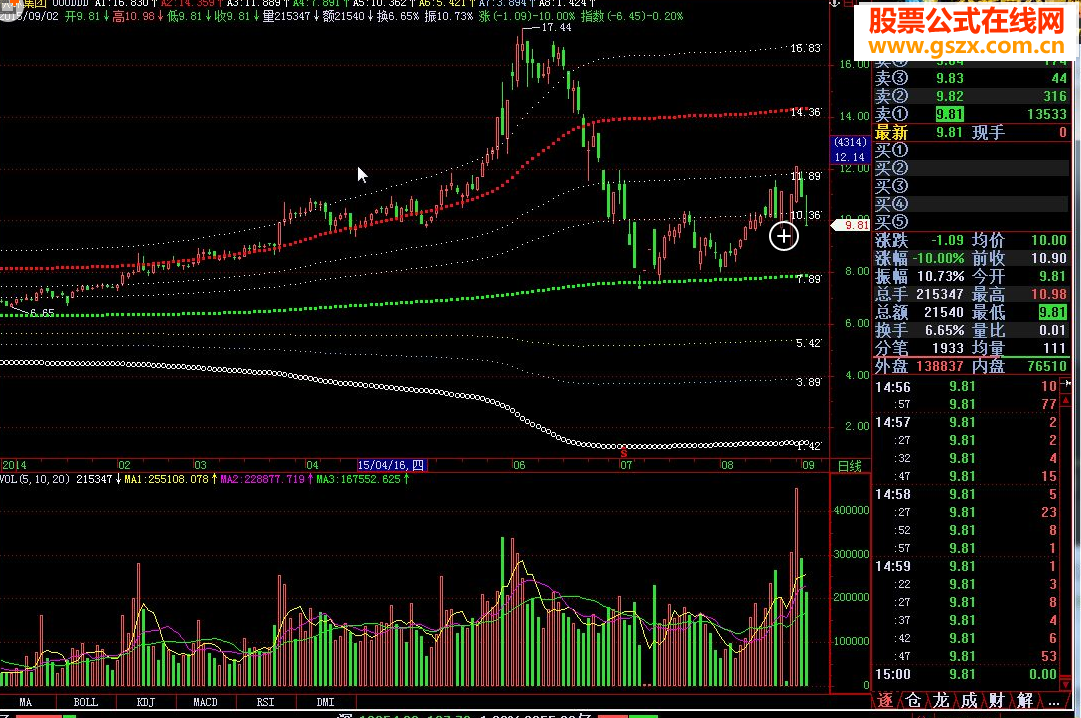The image size is (1081, 718).
Task: Click the MA3:167552.625 volume value
Action: (x=358, y=479)
